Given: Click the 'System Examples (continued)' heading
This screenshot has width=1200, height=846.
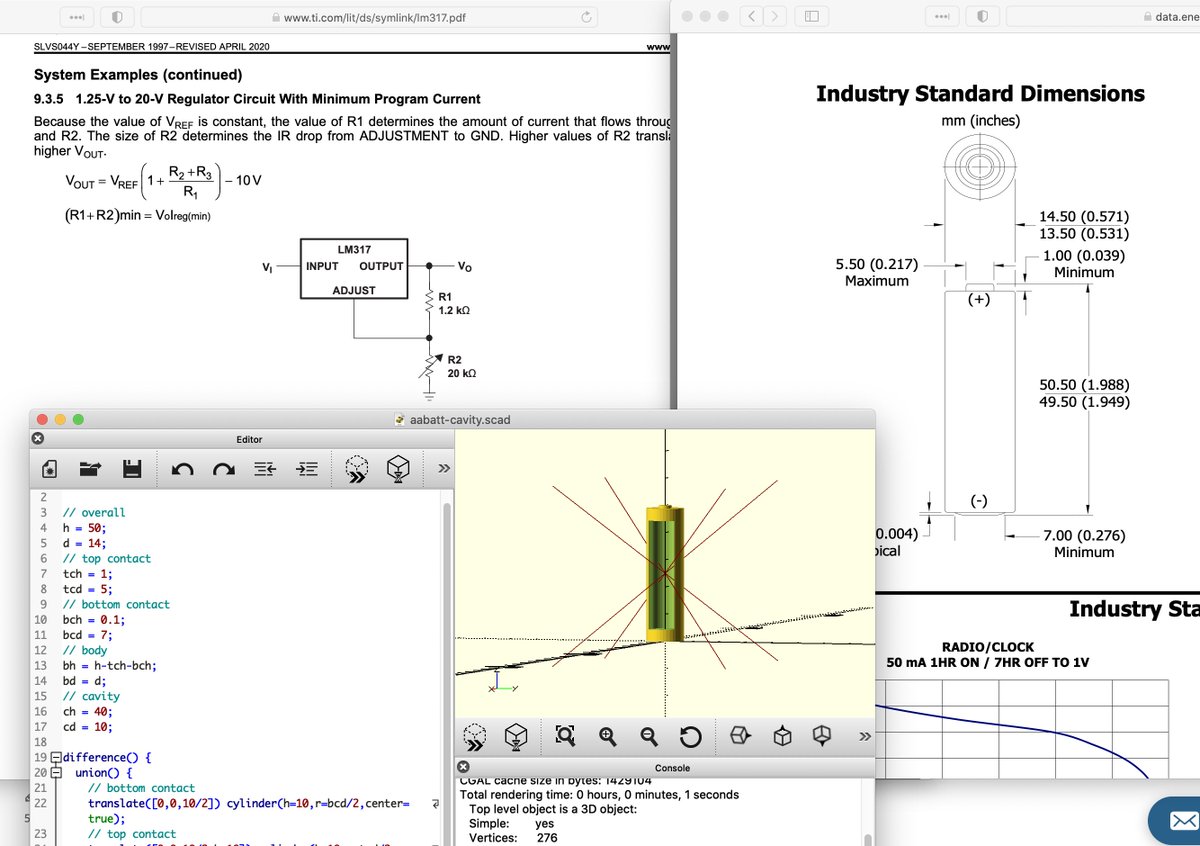Looking at the screenshot, I should coord(138,75).
